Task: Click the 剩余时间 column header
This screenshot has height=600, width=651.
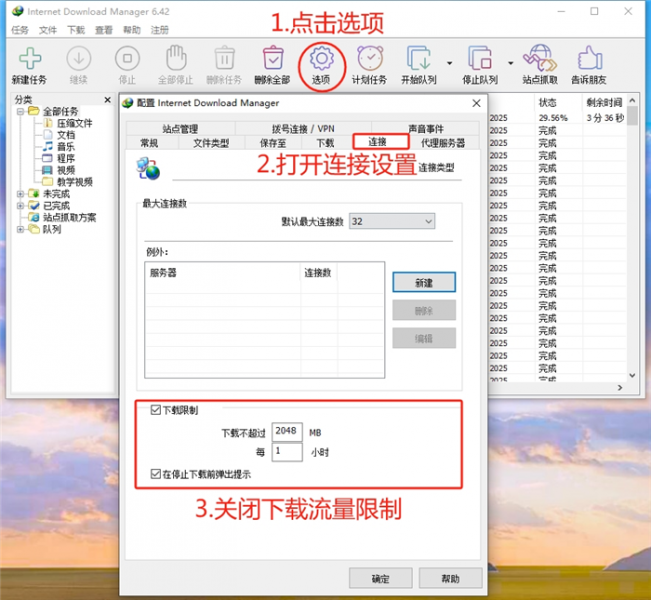Action: [x=604, y=103]
